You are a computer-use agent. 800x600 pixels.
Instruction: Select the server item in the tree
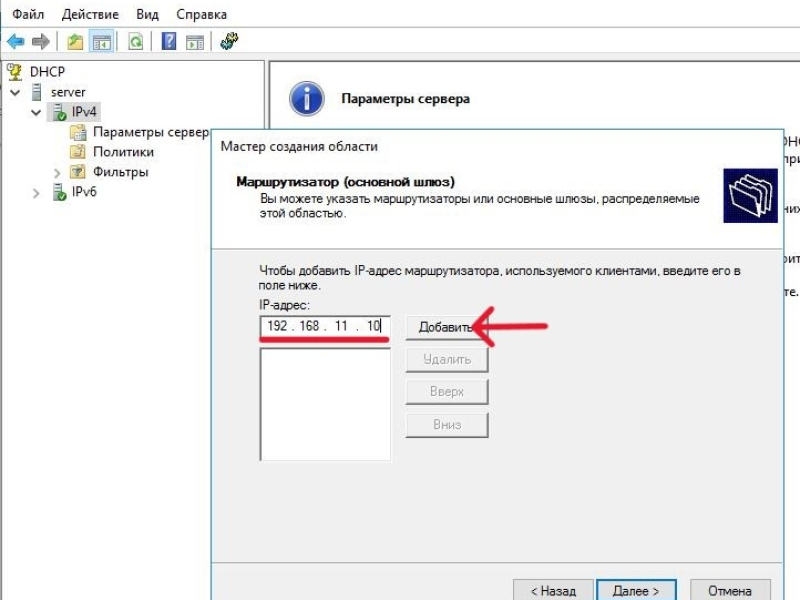click(68, 92)
